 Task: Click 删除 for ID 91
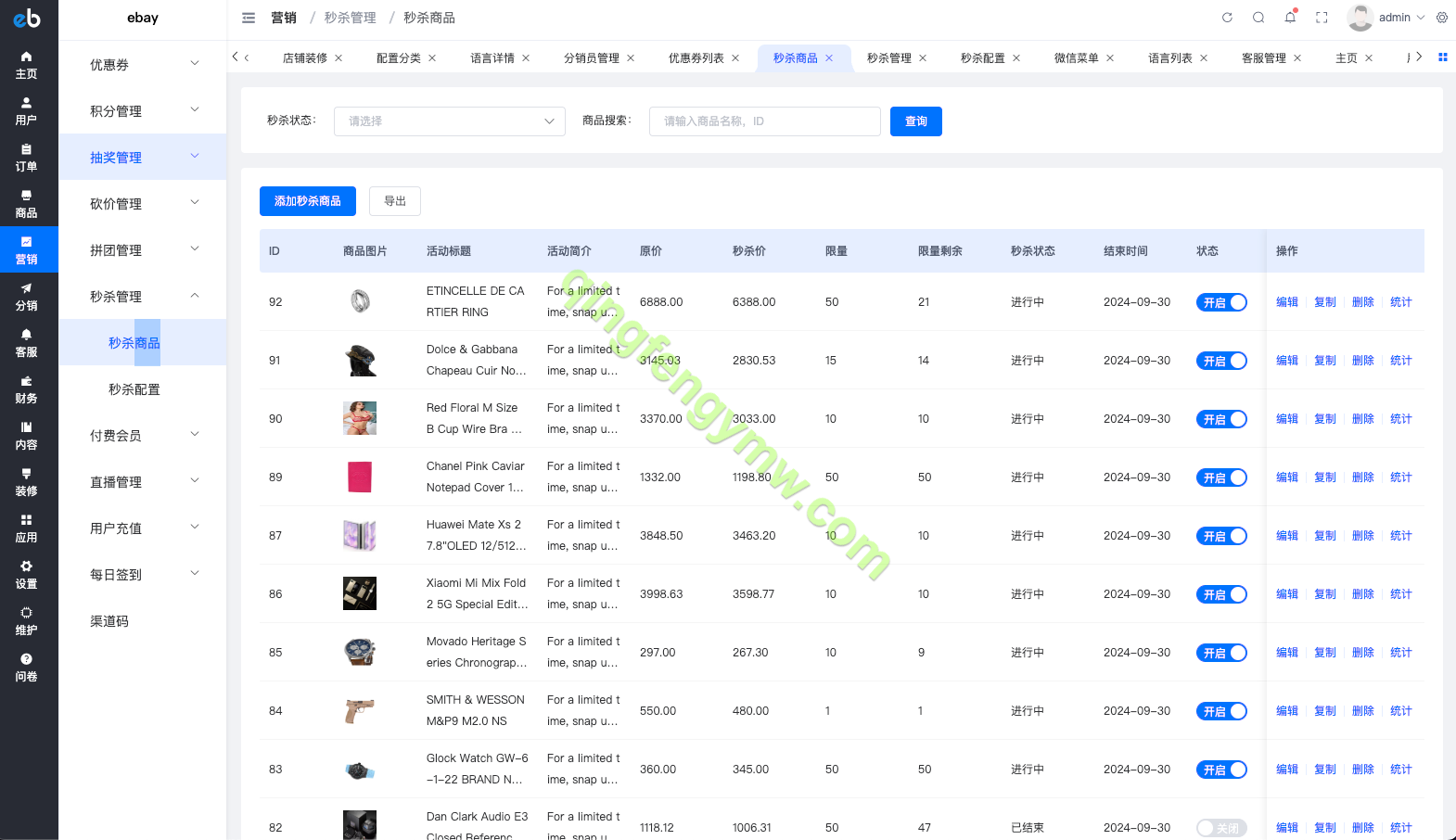[x=1363, y=361]
